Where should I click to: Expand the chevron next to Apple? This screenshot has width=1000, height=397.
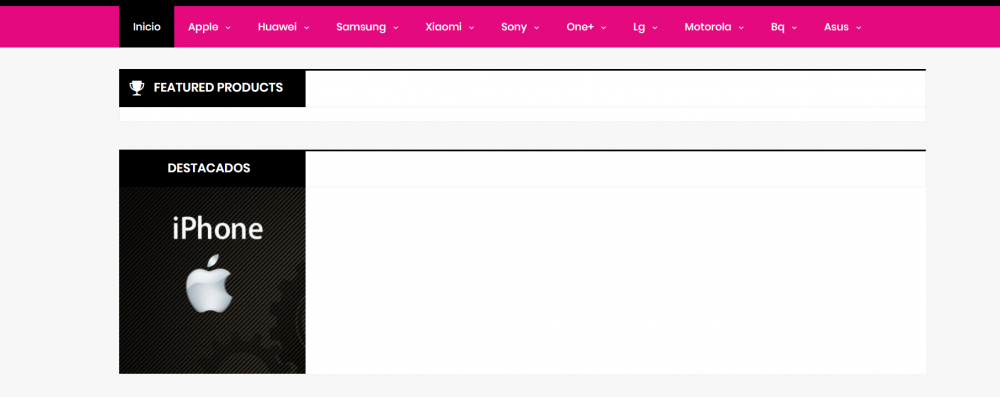click(228, 27)
